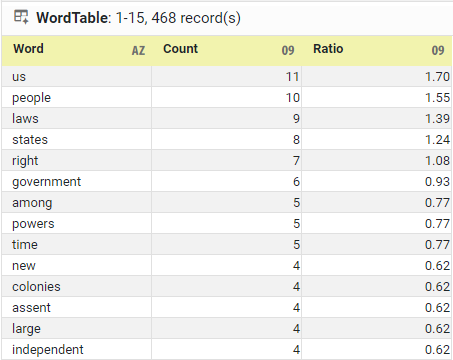Select the 'us' word cell
Screen dimensions: 453x360
click(x=77, y=76)
